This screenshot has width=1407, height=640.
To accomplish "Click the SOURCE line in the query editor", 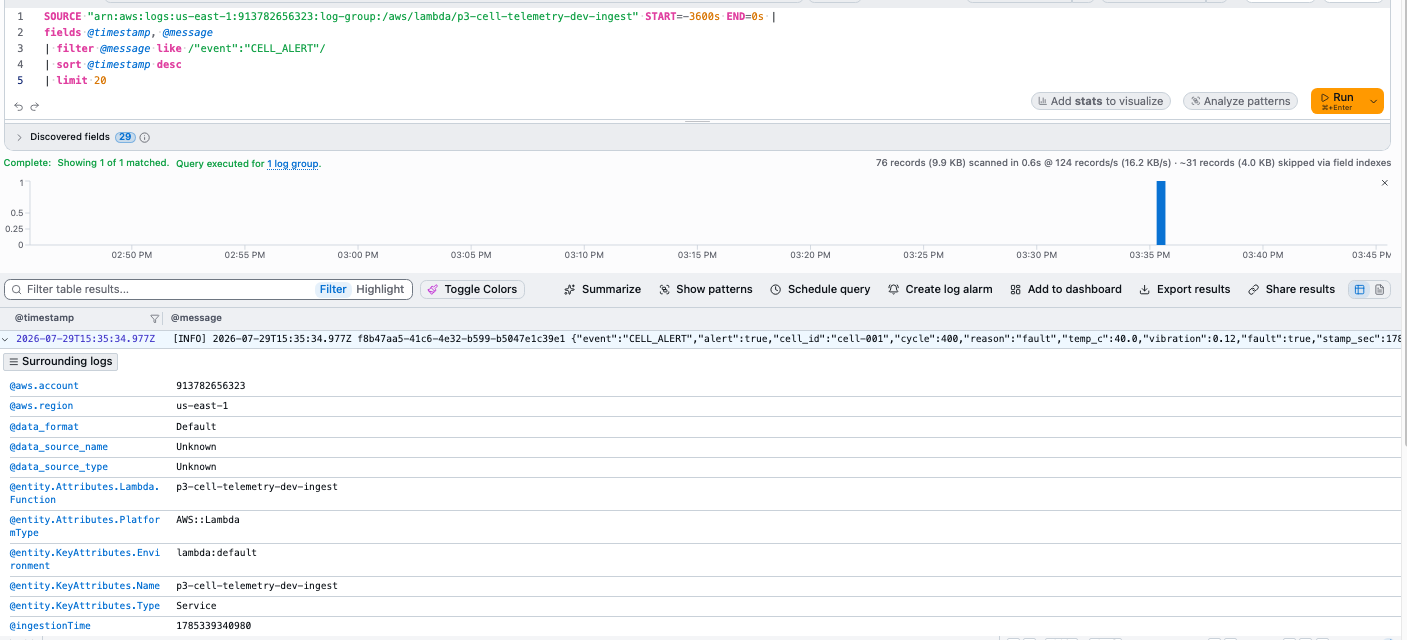I will click(410, 17).
